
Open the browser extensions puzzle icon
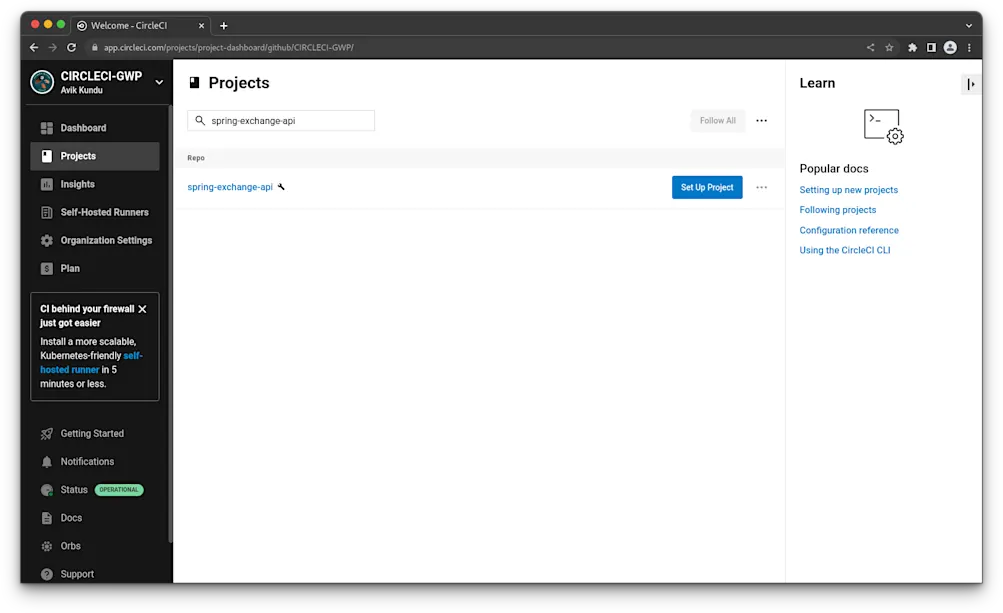click(912, 47)
